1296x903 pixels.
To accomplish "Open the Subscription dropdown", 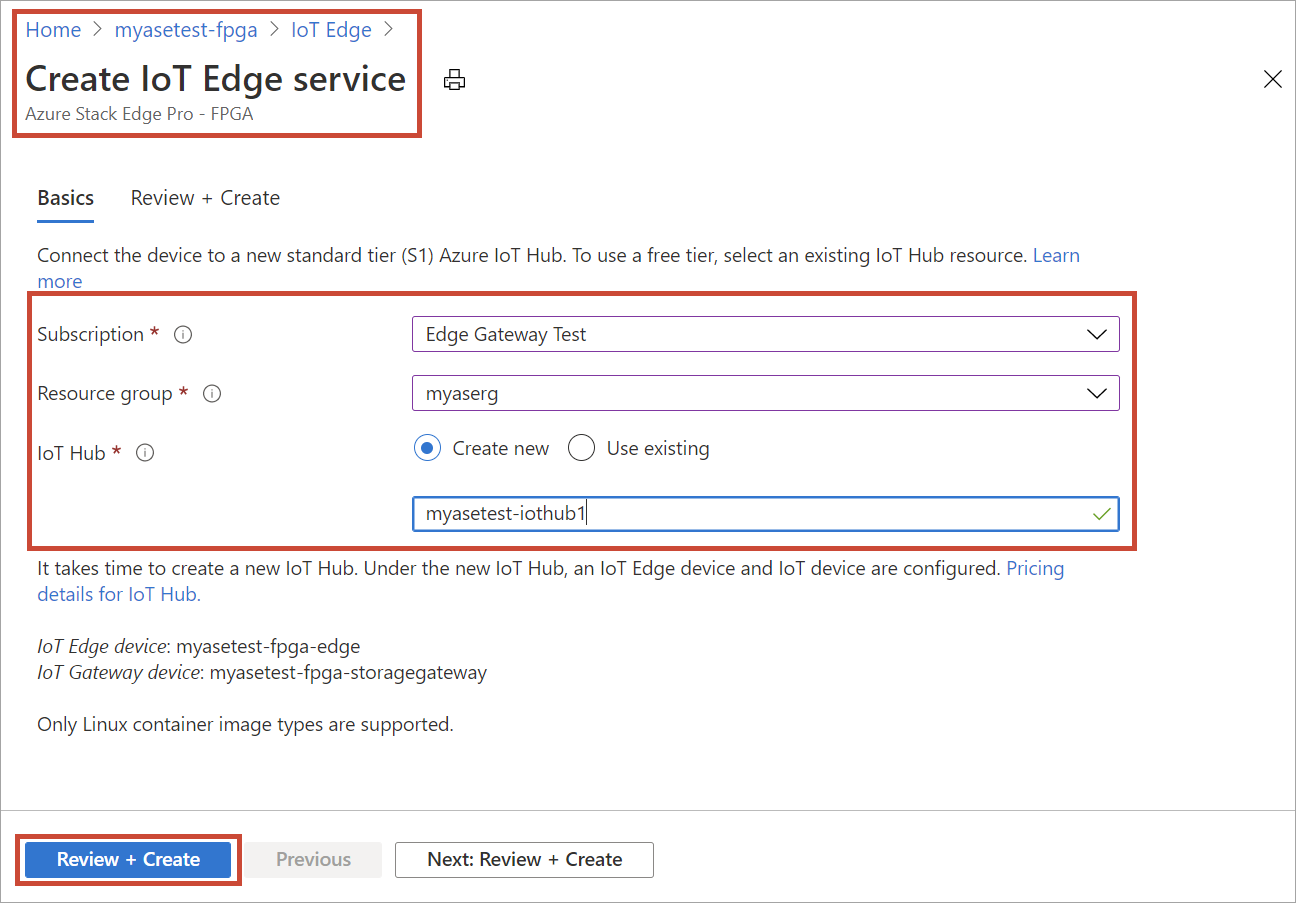I will coord(765,335).
